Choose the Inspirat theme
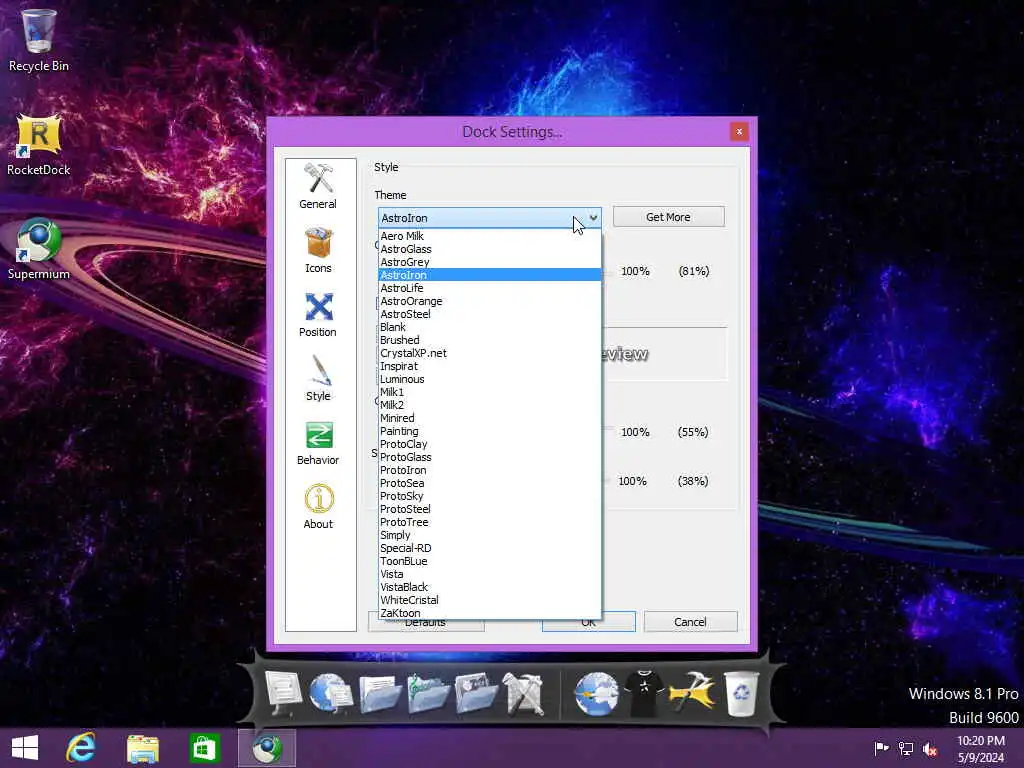1024x768 pixels. point(490,366)
